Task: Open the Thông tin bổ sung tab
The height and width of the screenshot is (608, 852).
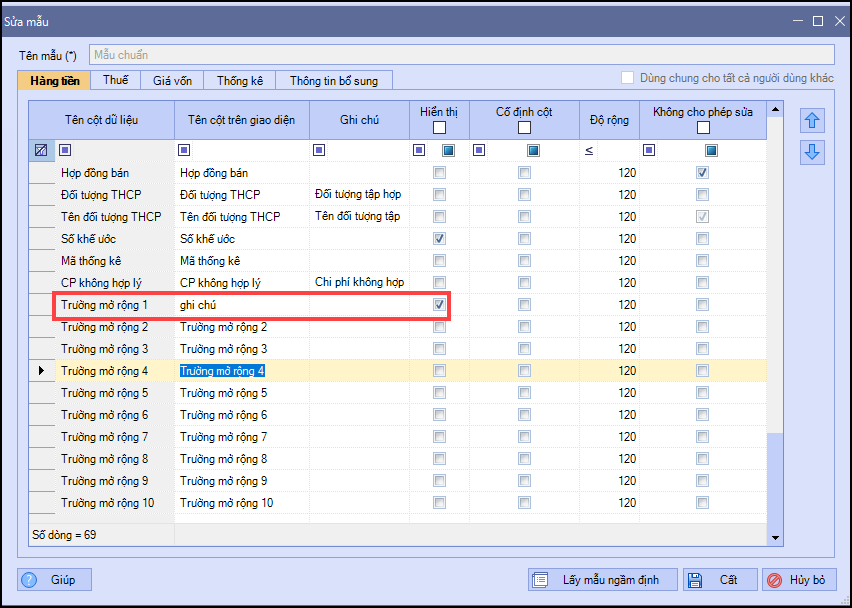Action: point(335,80)
